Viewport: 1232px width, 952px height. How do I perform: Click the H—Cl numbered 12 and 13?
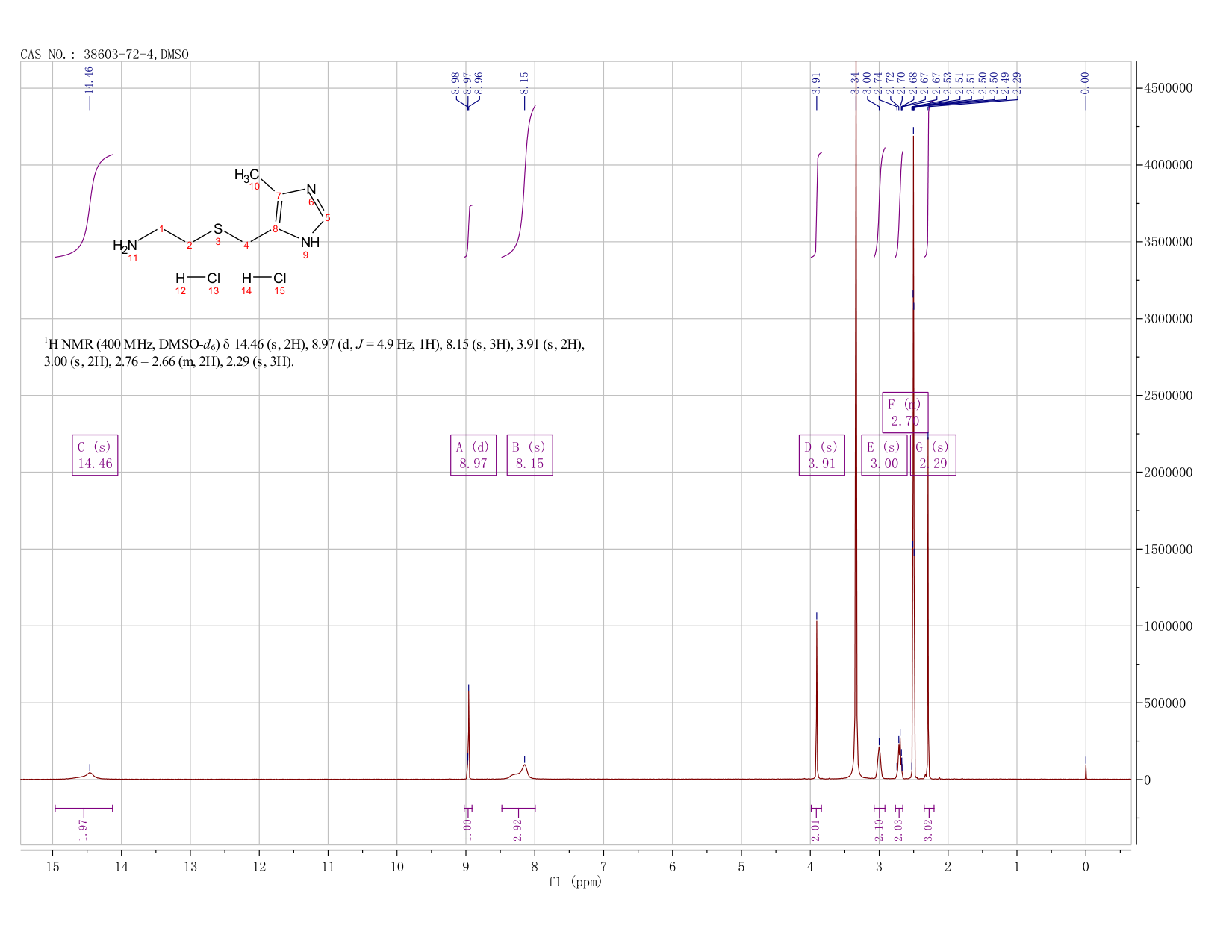[198, 279]
